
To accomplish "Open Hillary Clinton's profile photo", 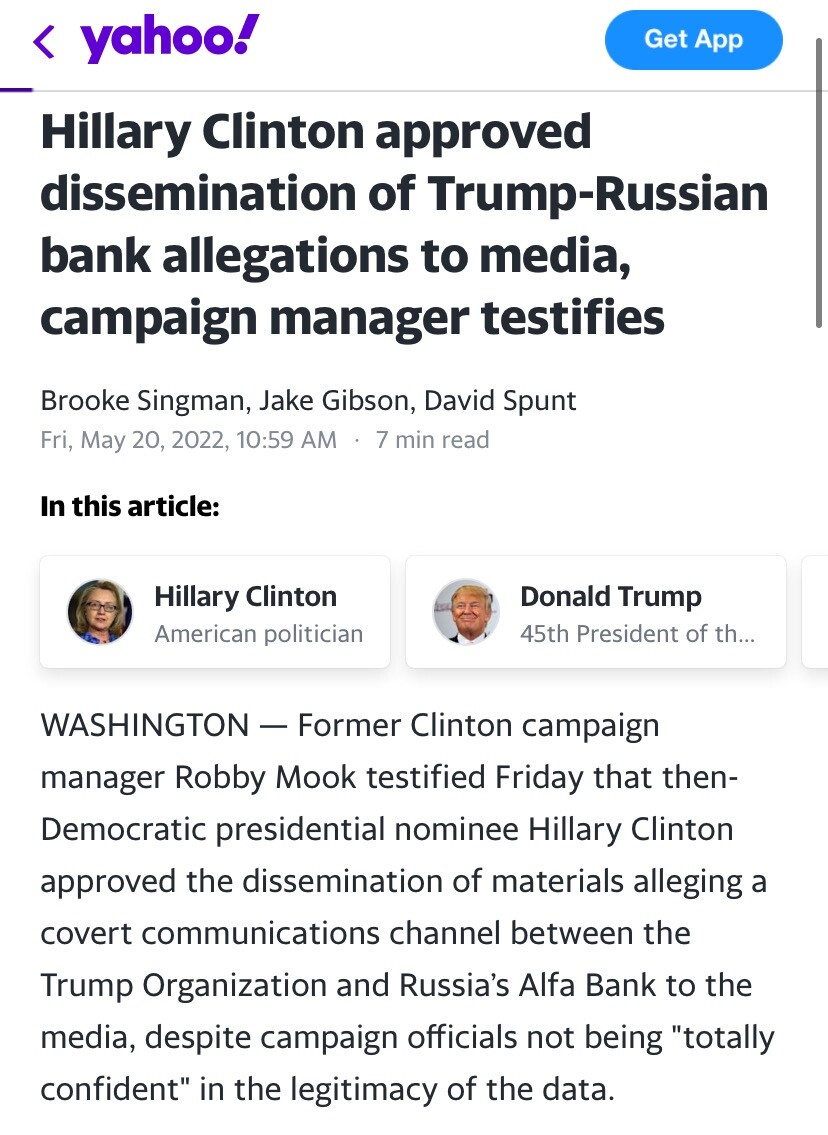I will point(100,611).
